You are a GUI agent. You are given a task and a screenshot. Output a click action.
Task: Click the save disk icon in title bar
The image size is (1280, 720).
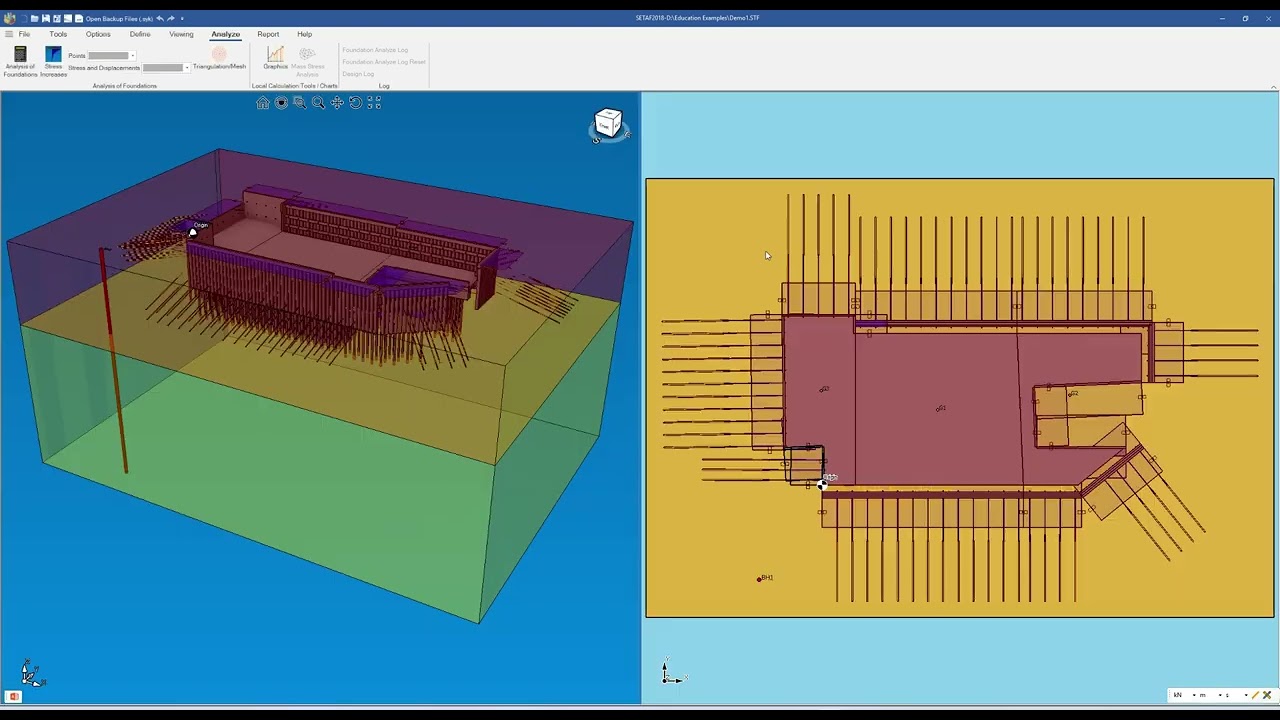[45, 18]
